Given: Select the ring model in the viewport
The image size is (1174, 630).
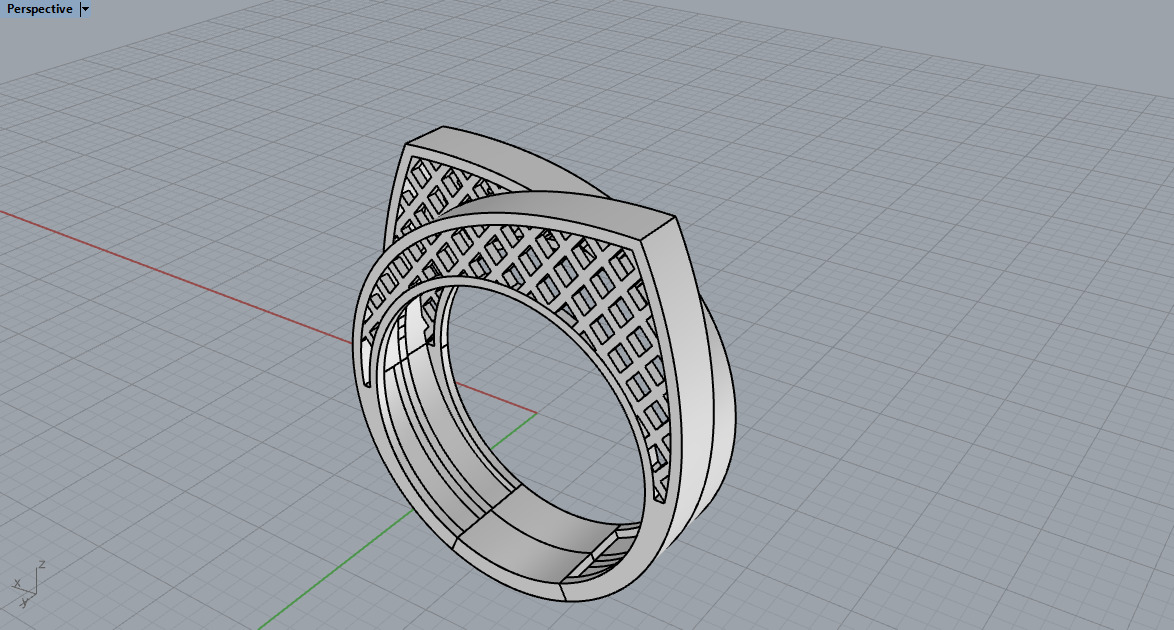Looking at the screenshot, I should pos(544,363).
